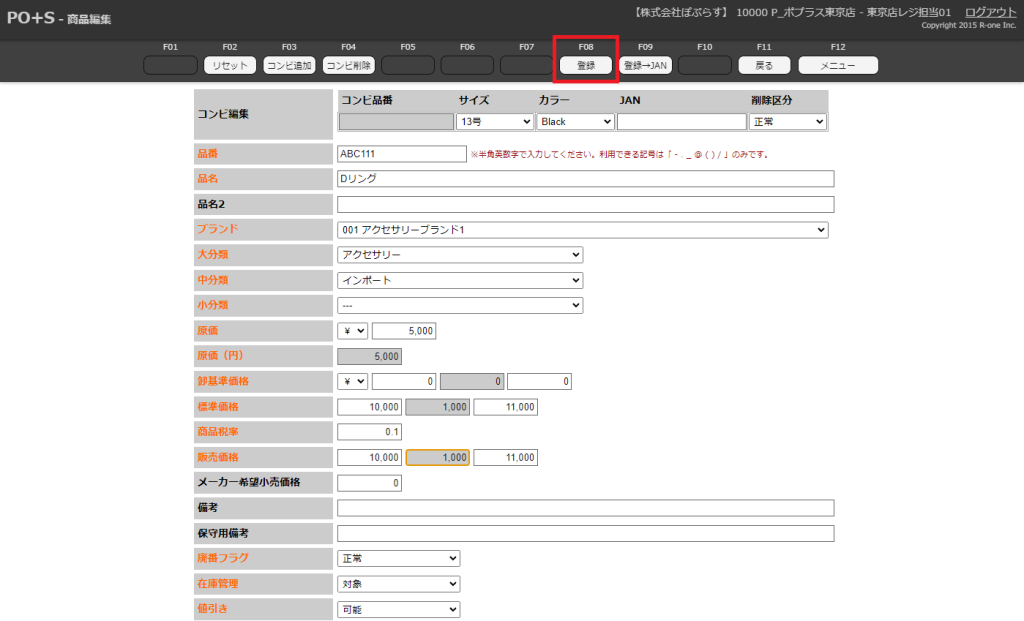Click the コンビ追加 button
Viewport: 1024px width, 621px height.
(x=289, y=65)
